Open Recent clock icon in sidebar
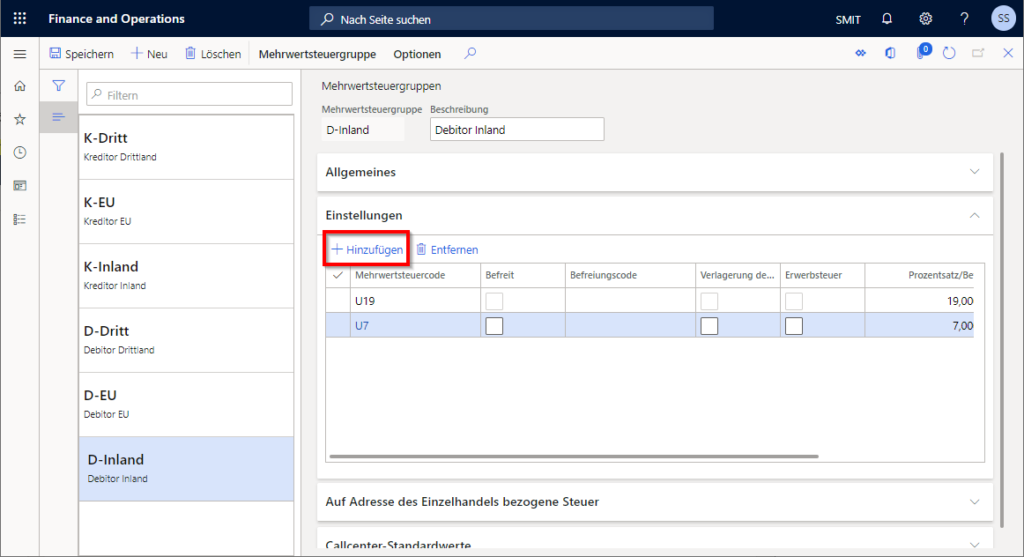Screen dimensions: 1024x557 [x=20, y=152]
